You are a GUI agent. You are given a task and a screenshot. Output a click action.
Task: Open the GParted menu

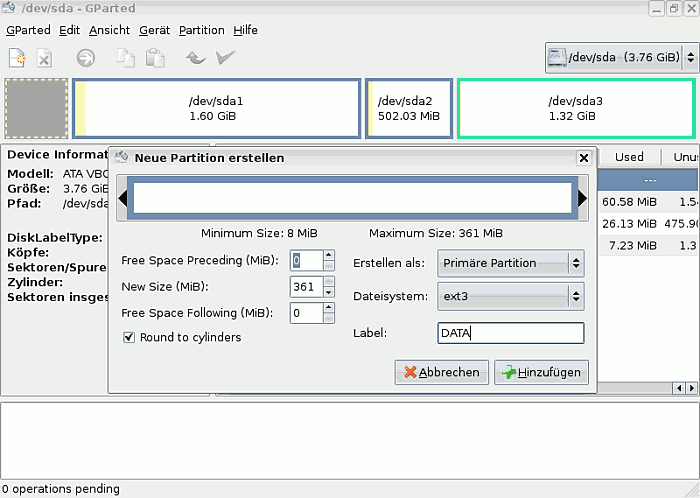(x=28, y=30)
